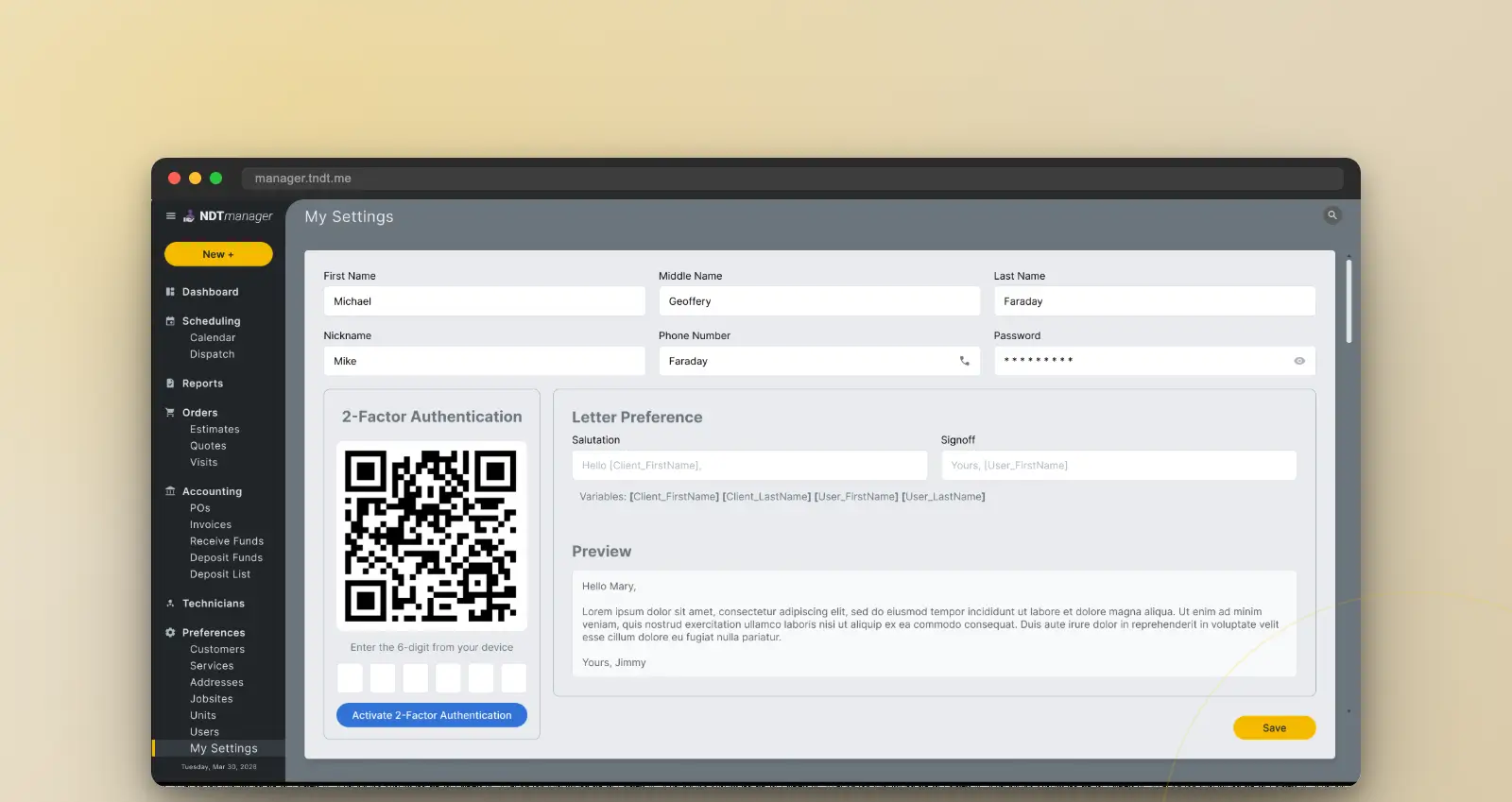Open Receive Funds
Screen dimensions: 1512x802
[226, 541]
